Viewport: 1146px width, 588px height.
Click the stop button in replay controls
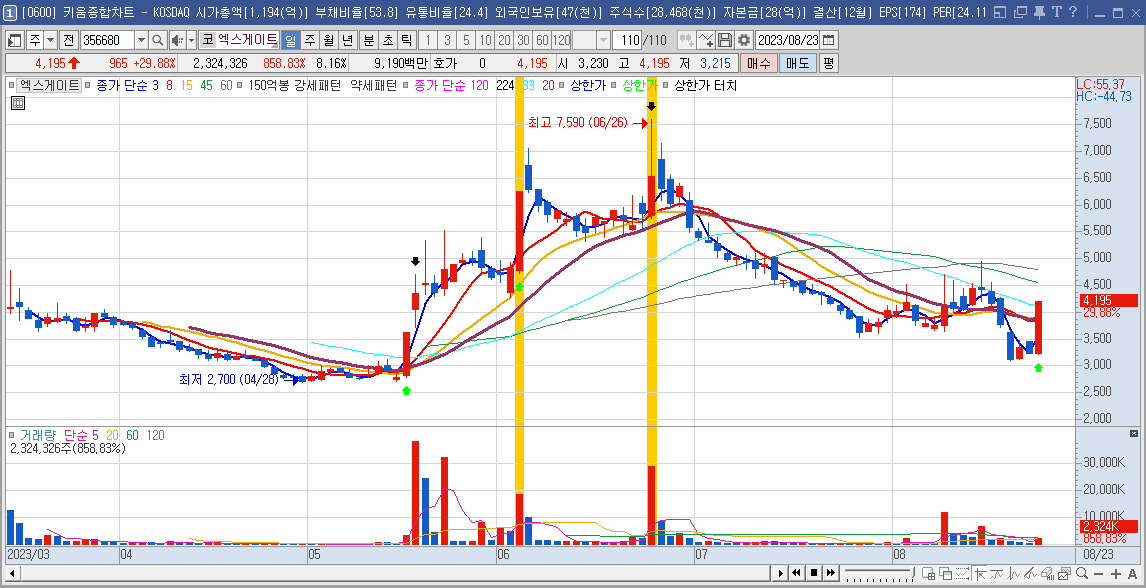coord(813,573)
